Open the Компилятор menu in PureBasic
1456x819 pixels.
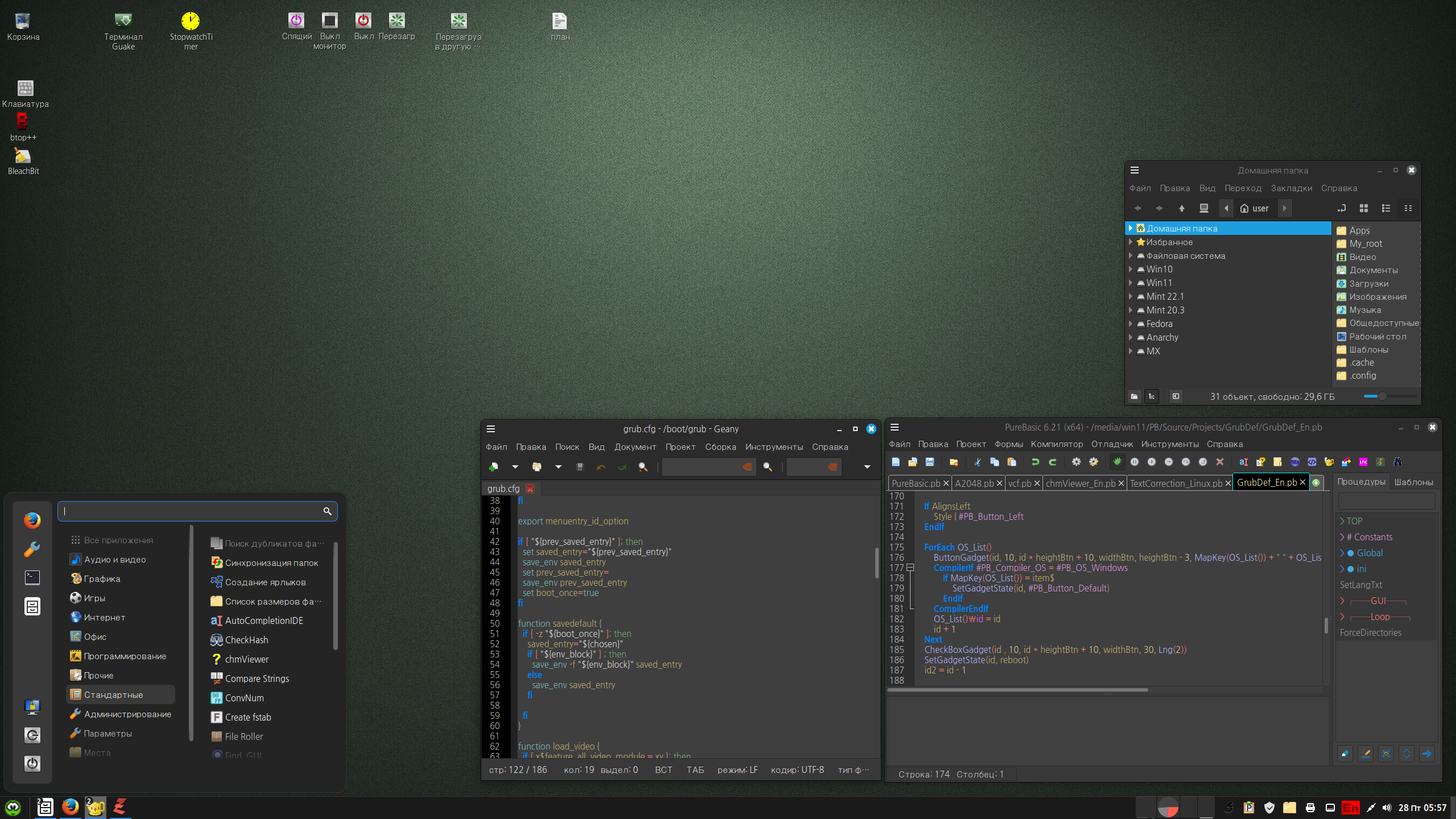[x=1056, y=444]
